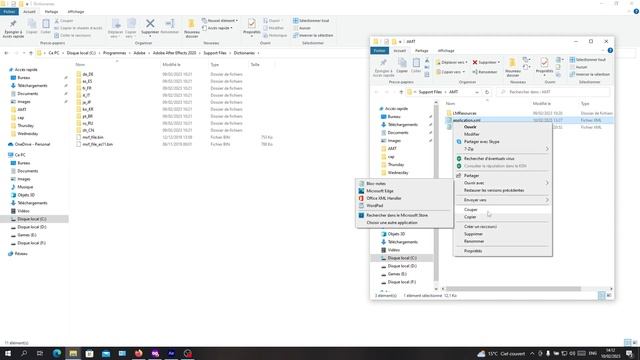Click Restaurer les versions précédentes
640x360 pixels.
[x=503, y=190]
